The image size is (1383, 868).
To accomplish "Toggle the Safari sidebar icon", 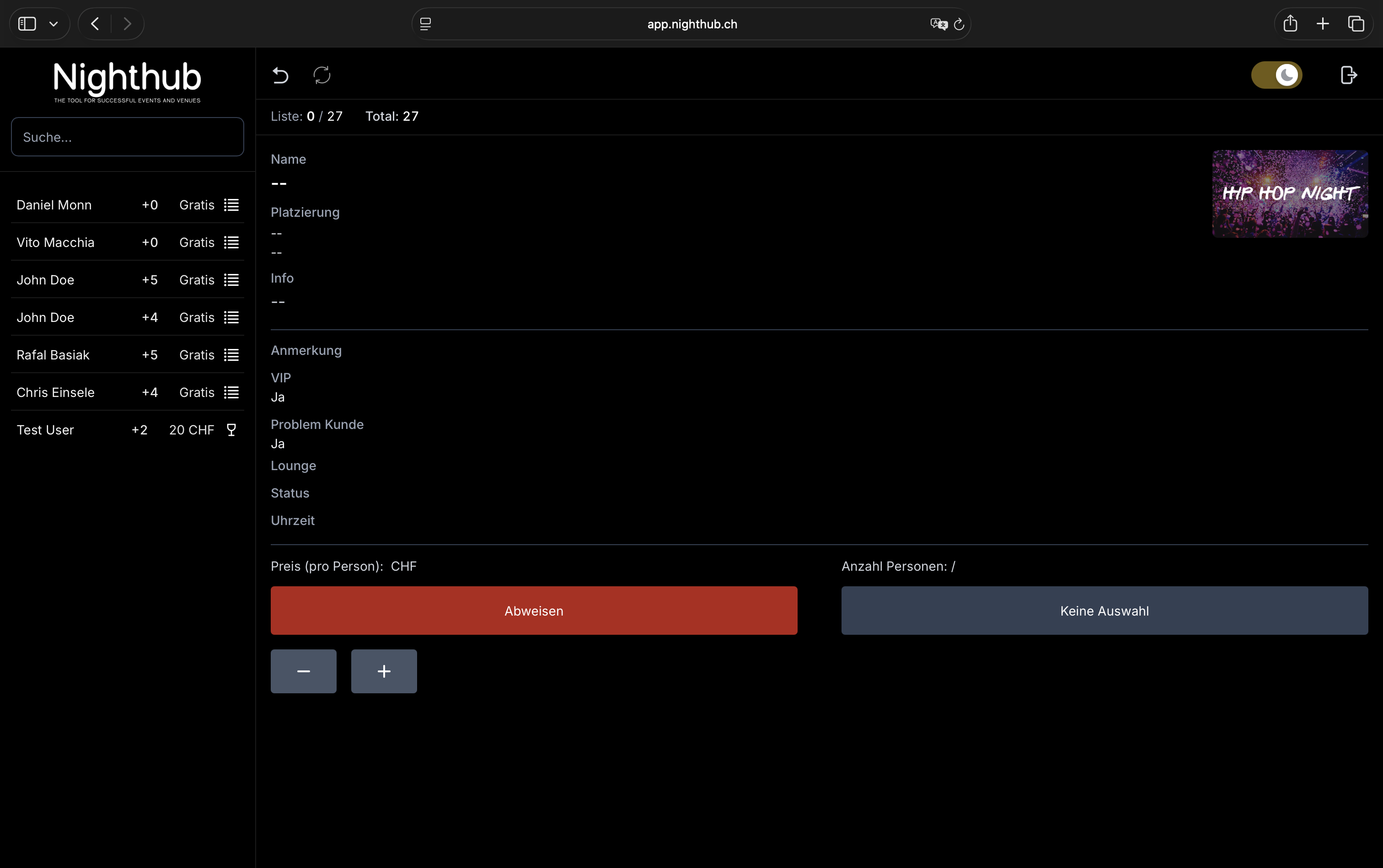I will click(x=27, y=23).
